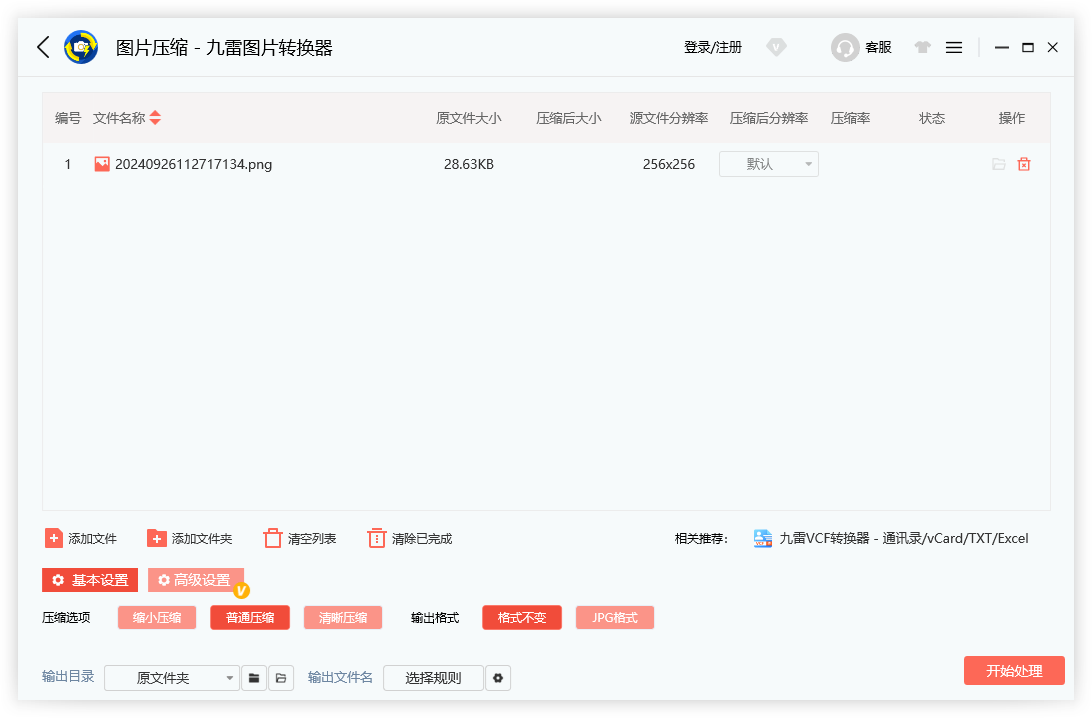
Task: Switch output format to JPG格式
Action: (x=614, y=617)
